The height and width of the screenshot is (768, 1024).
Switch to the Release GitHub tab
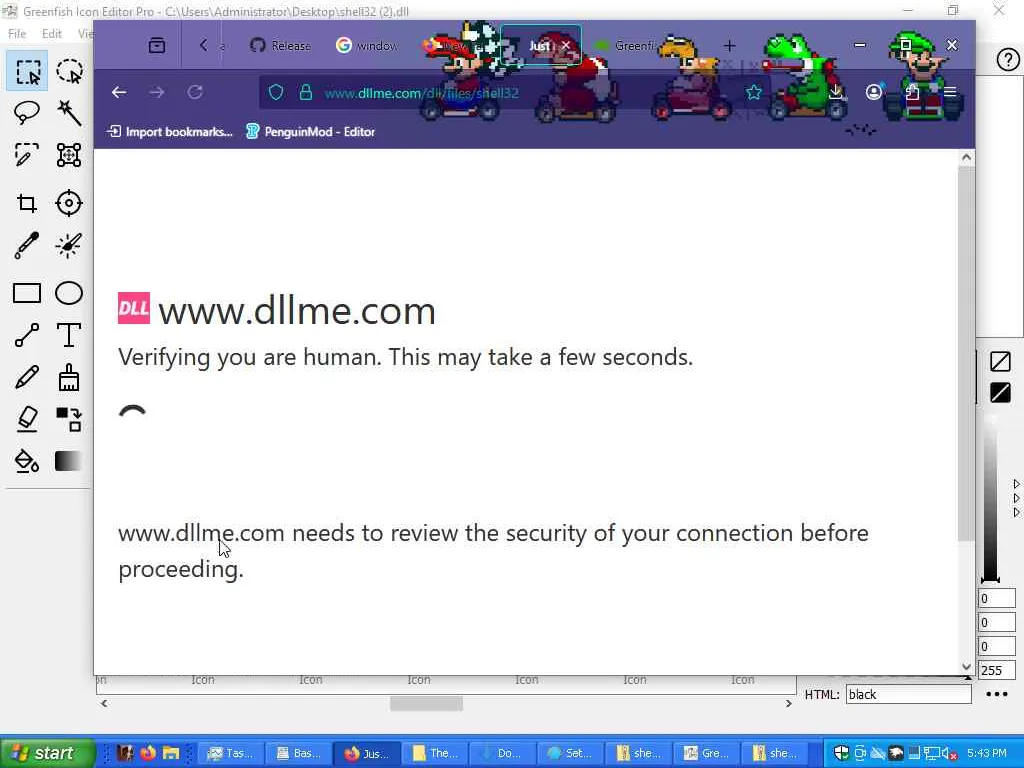280,46
